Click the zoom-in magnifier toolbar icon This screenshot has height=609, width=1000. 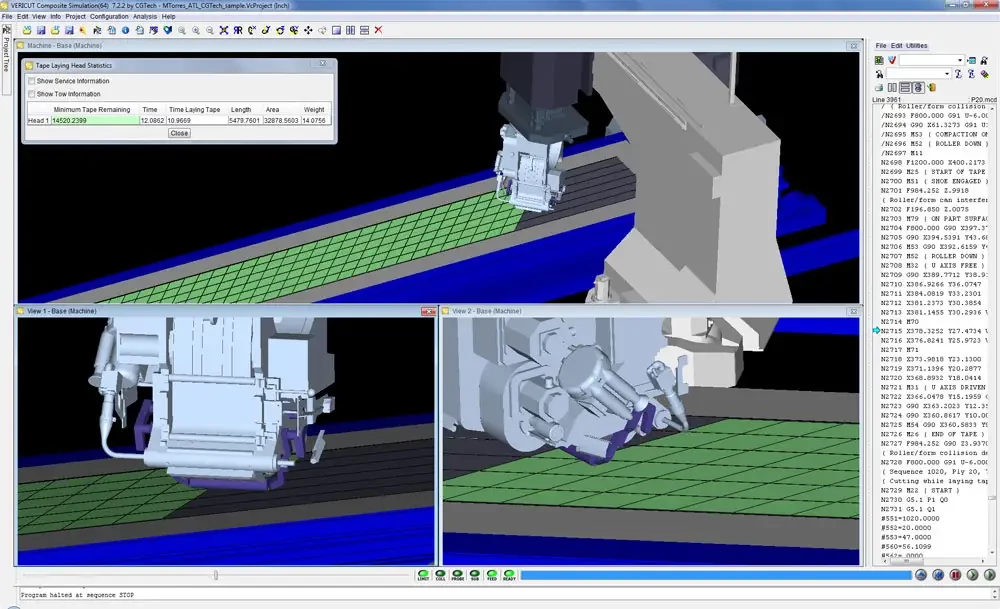[x=196, y=30]
